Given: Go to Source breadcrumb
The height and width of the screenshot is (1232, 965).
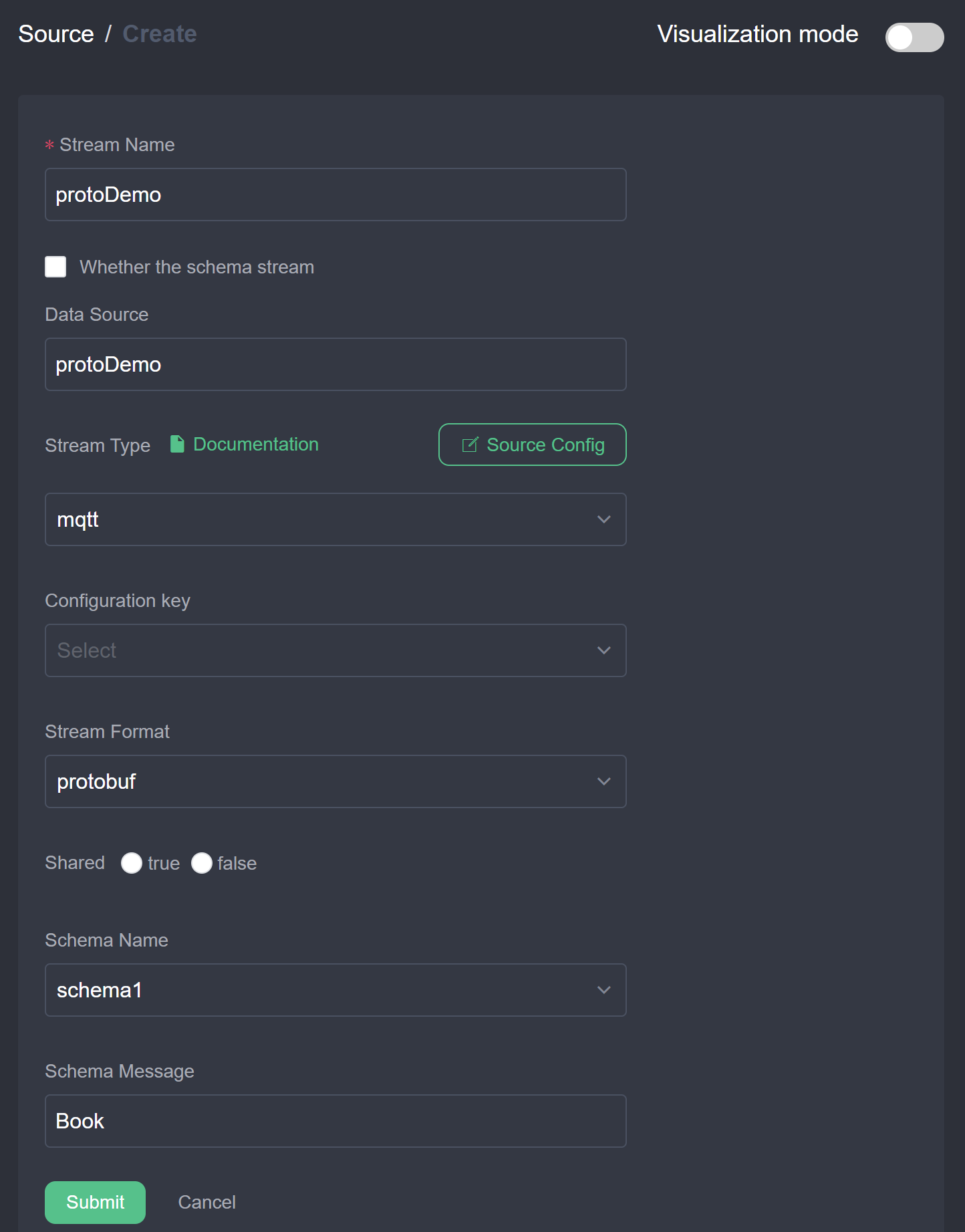Looking at the screenshot, I should point(56,34).
